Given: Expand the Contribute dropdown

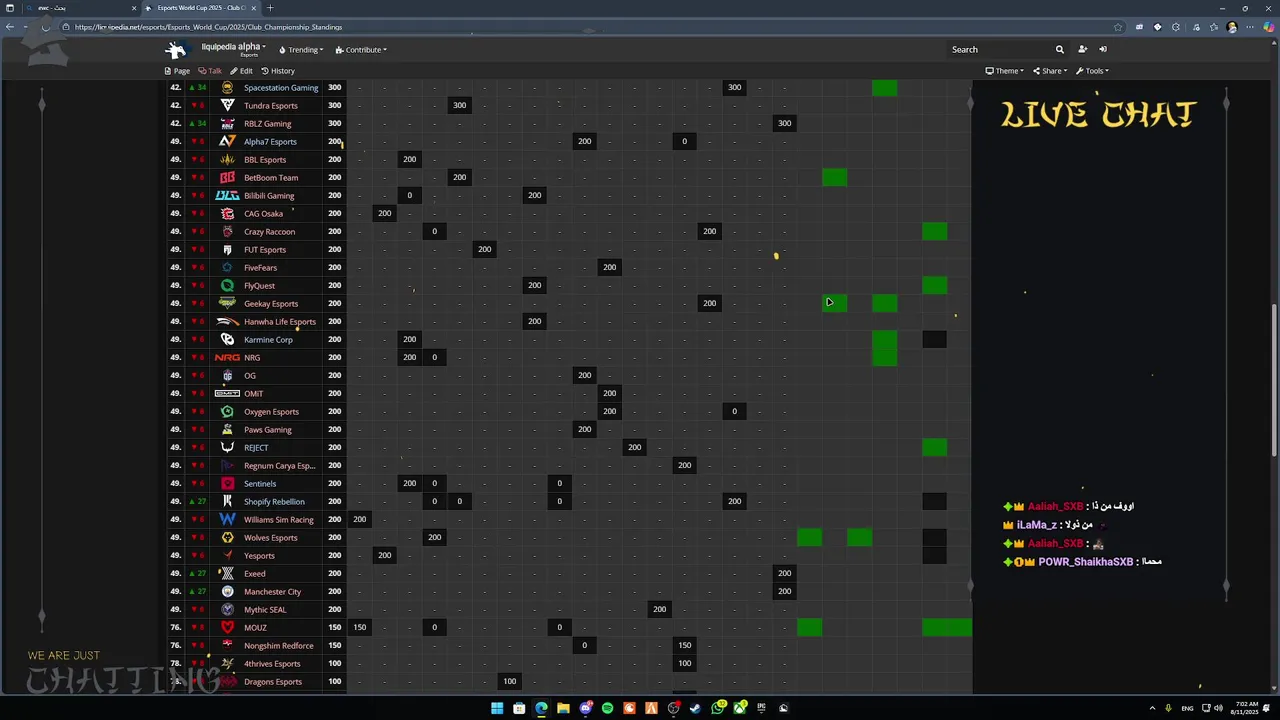Looking at the screenshot, I should [361, 49].
